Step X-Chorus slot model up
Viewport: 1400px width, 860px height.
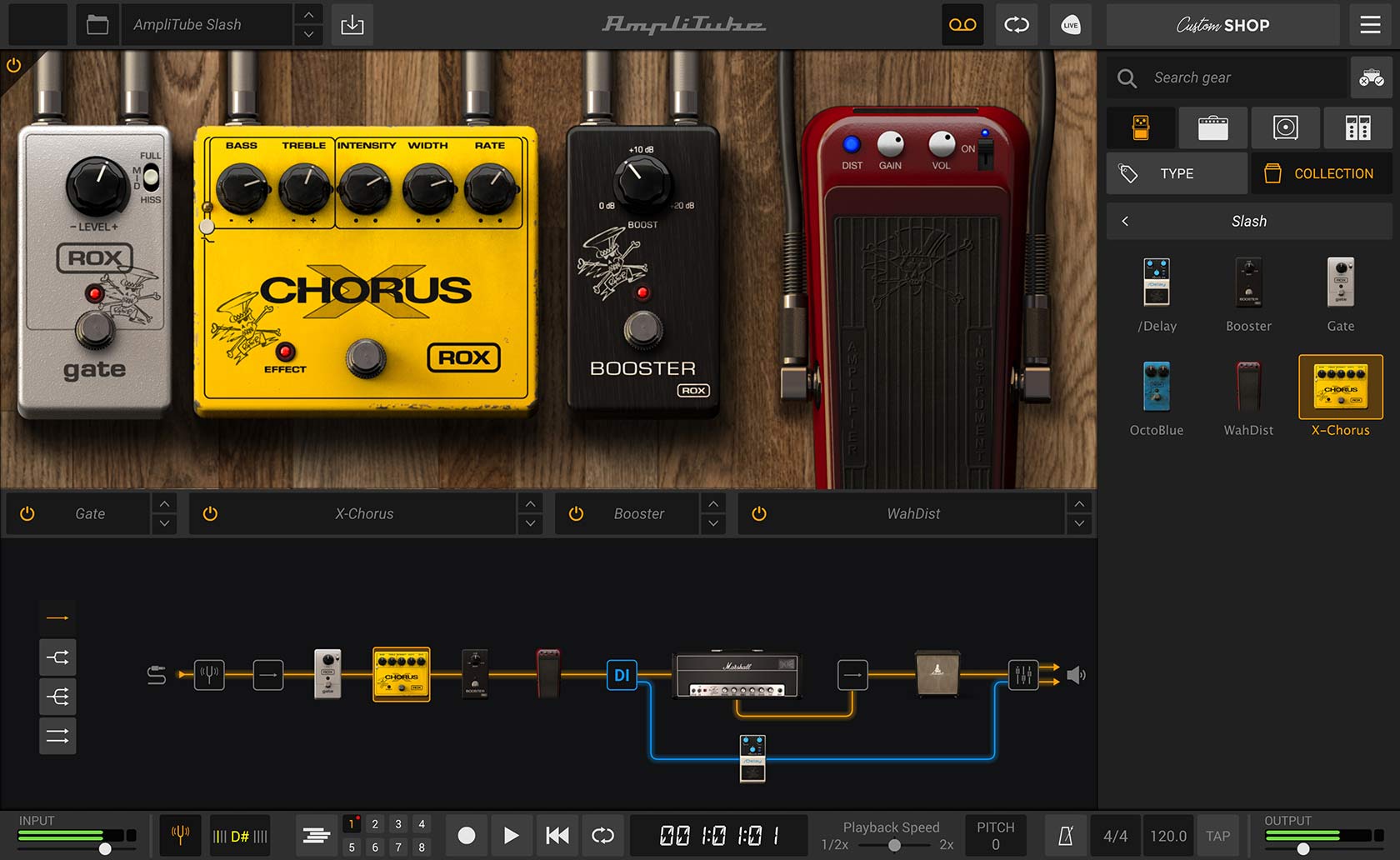530,504
